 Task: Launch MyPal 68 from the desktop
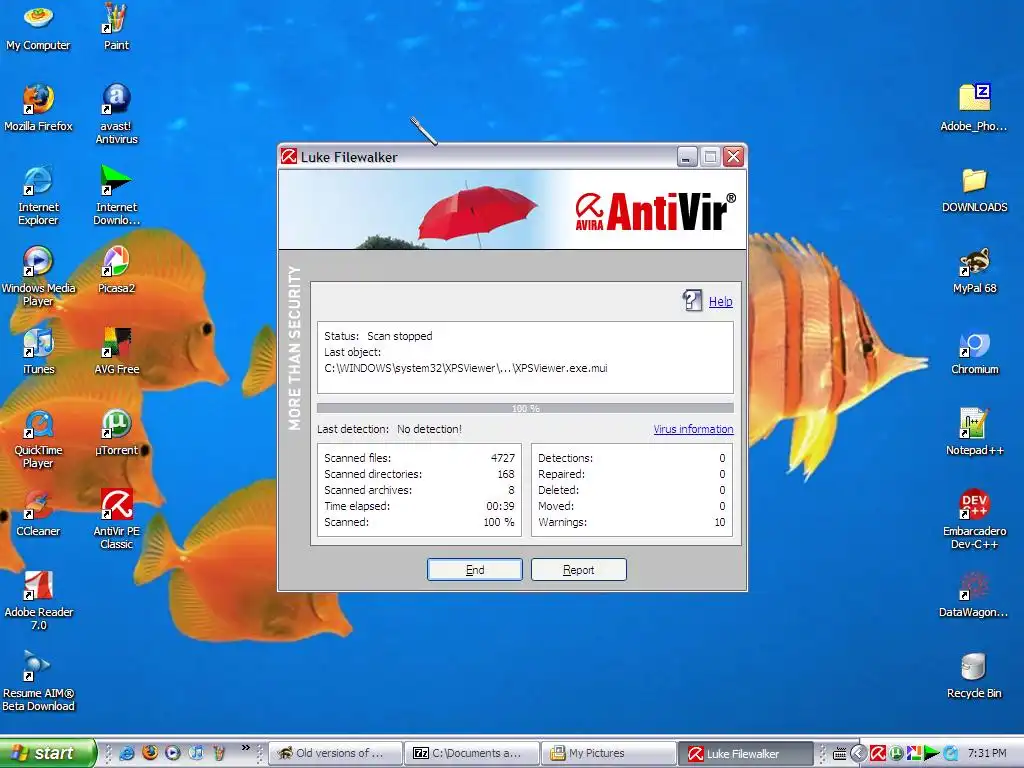click(x=974, y=270)
